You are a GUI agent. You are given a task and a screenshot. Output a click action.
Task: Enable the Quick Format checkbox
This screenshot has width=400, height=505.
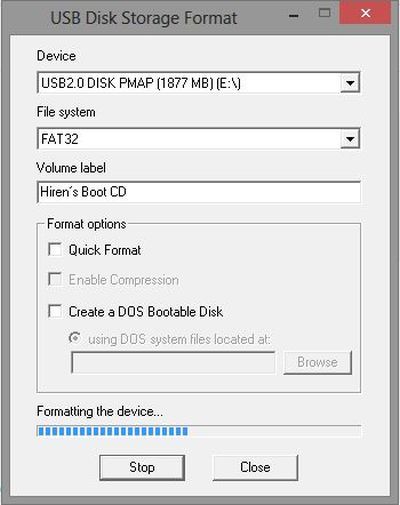coord(55,249)
